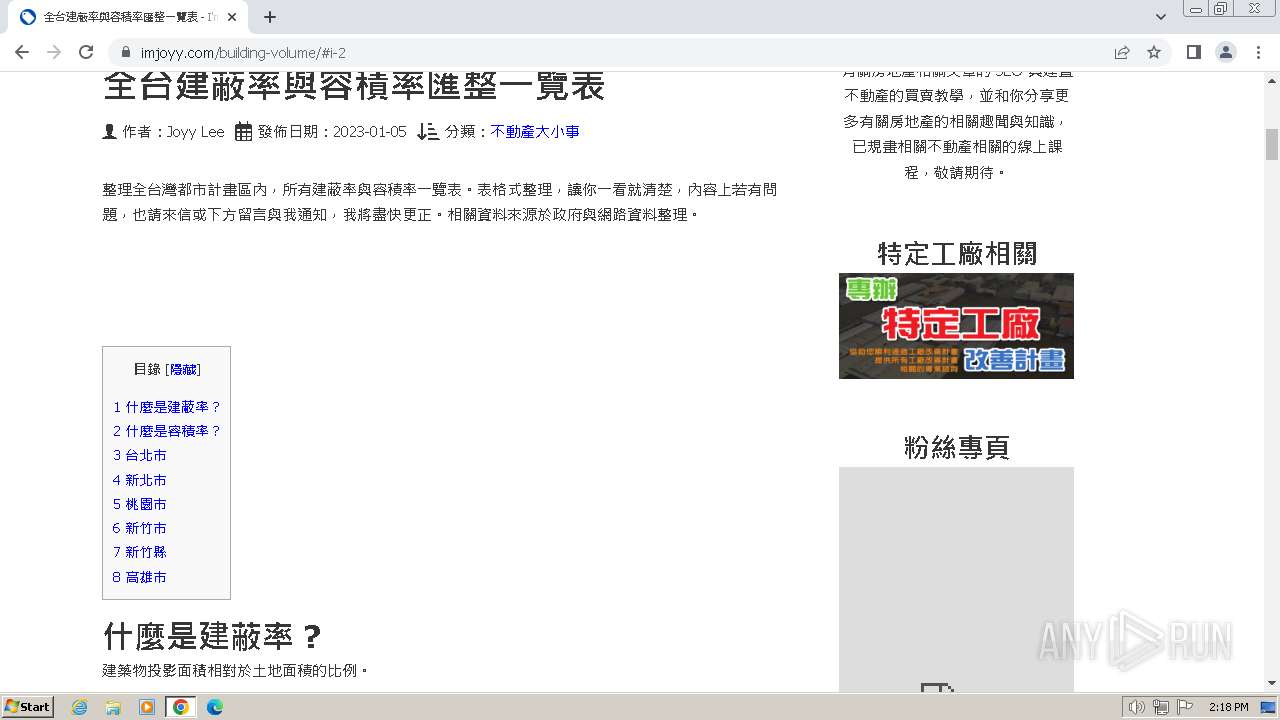The image size is (1280, 720).
Task: Hide the table of contents
Action: (x=183, y=369)
